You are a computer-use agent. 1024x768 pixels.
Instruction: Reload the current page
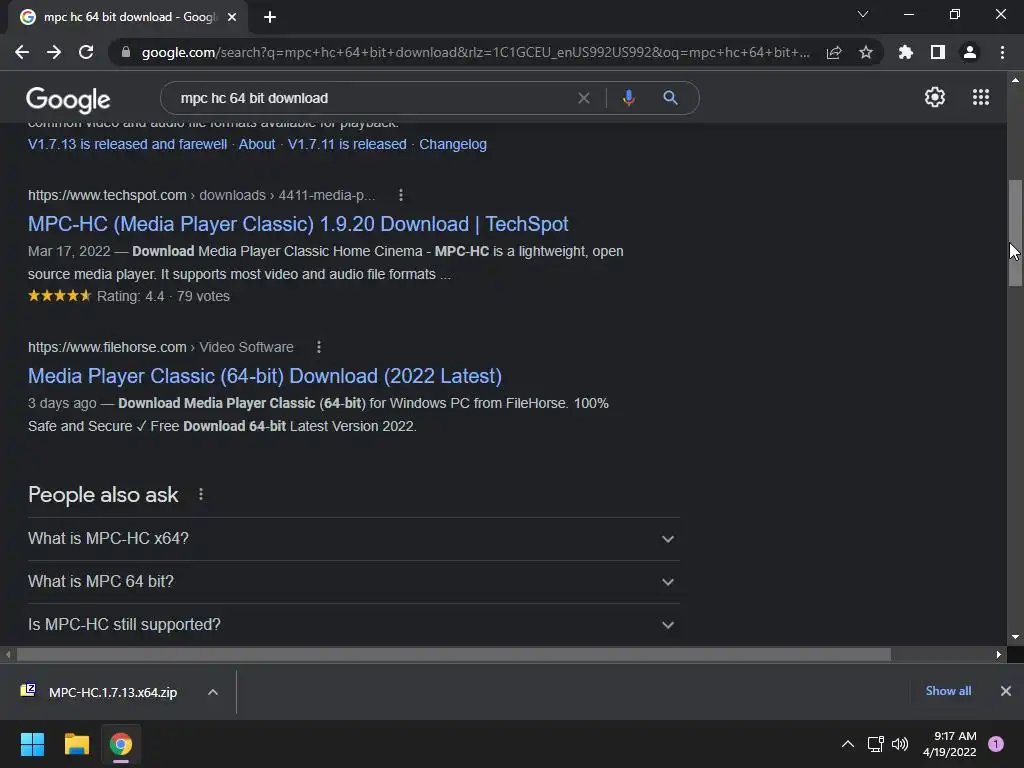click(x=86, y=52)
